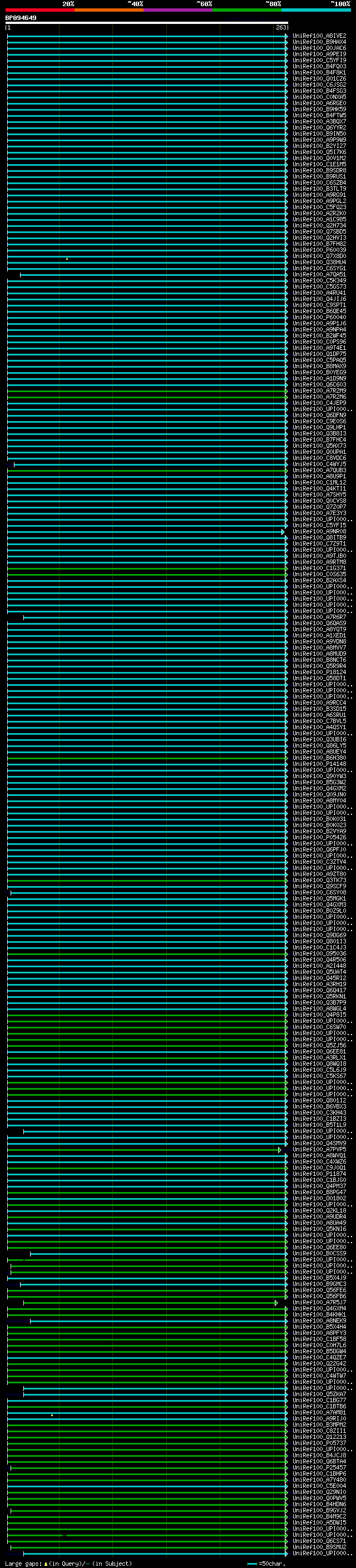Click the red ~20% identity color segment
The image size is (356, 1568).
(x=40, y=10)
